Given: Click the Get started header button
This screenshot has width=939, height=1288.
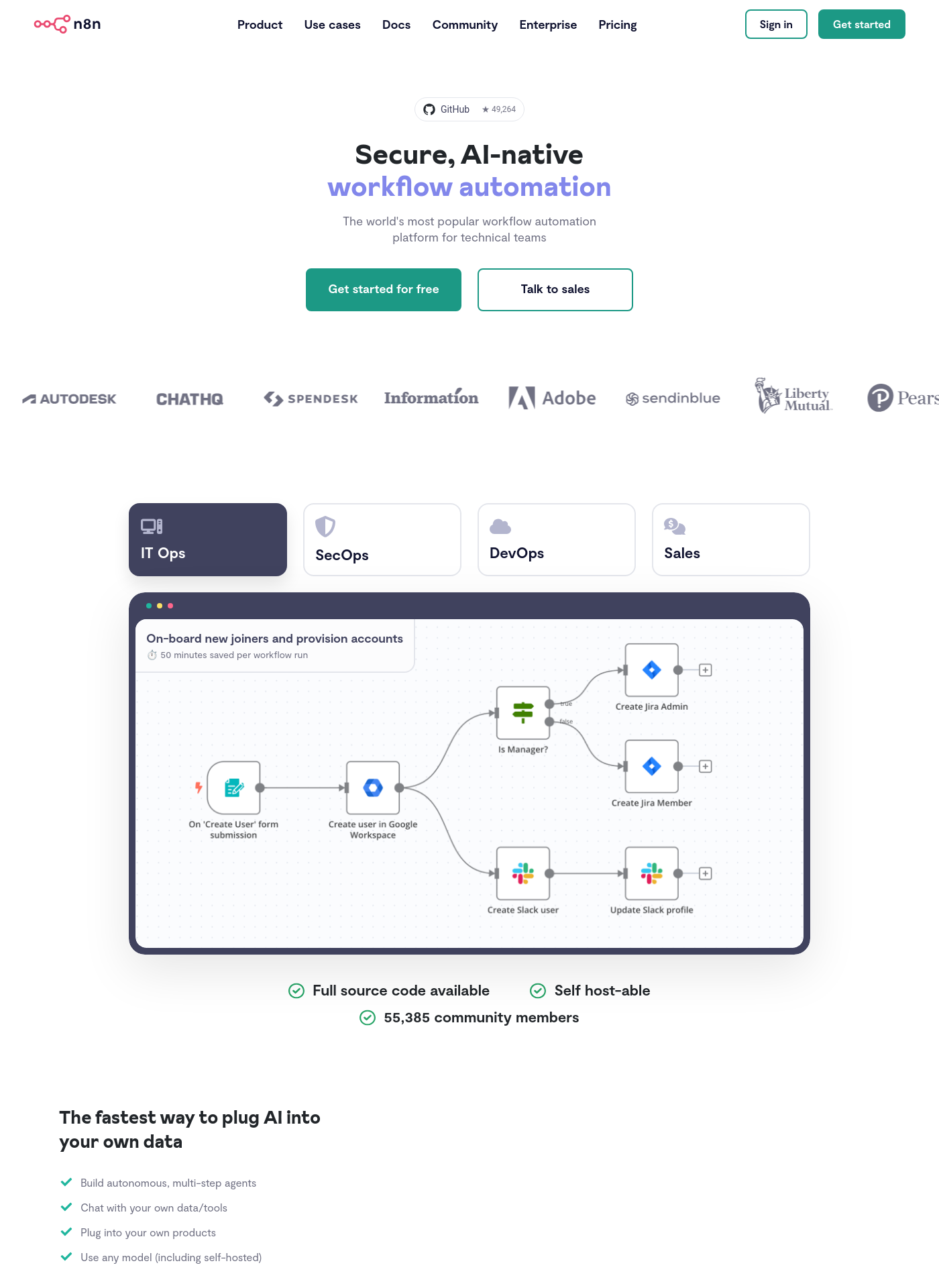Looking at the screenshot, I should coord(862,24).
